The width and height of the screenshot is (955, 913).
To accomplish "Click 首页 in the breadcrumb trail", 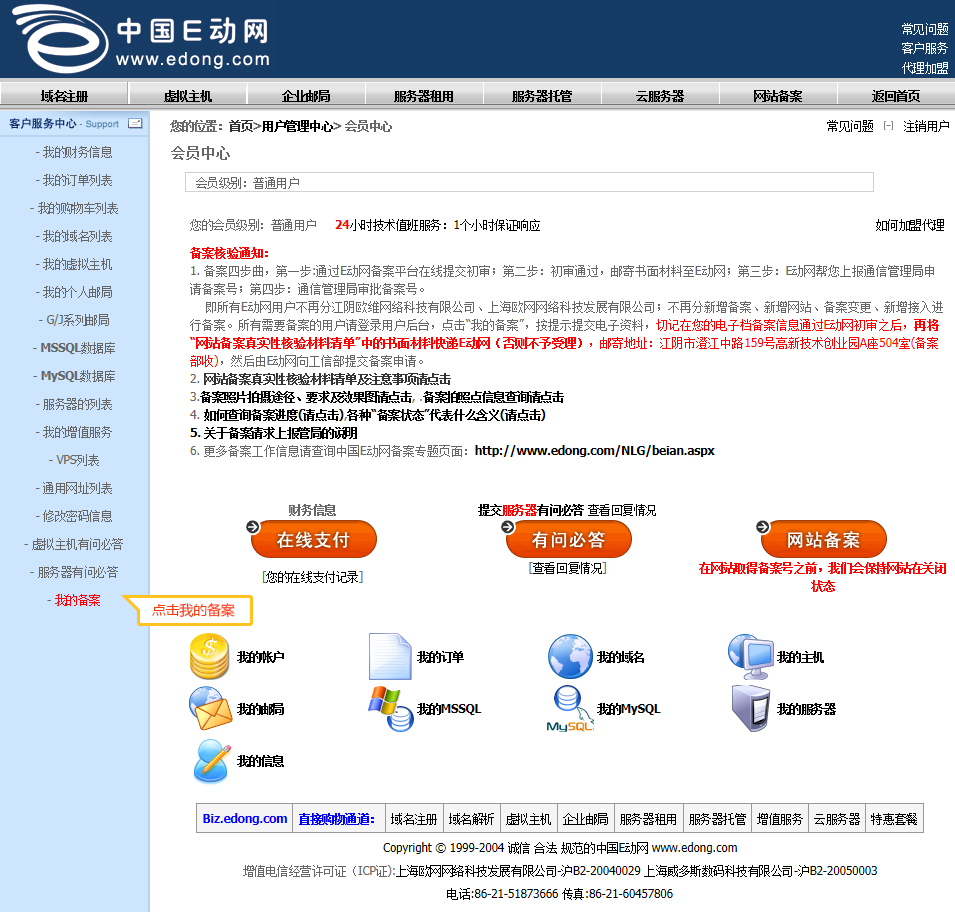I will click(241, 126).
